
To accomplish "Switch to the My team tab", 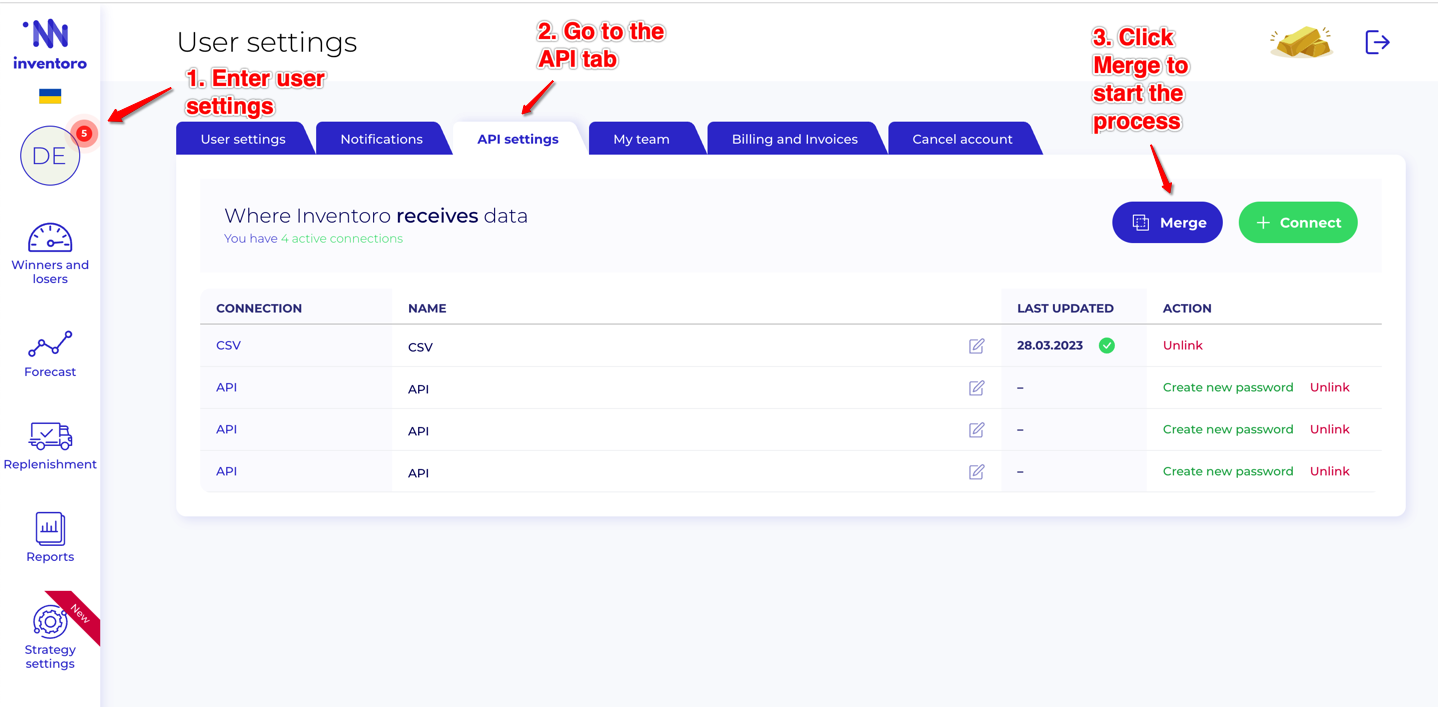I will pyautogui.click(x=641, y=139).
